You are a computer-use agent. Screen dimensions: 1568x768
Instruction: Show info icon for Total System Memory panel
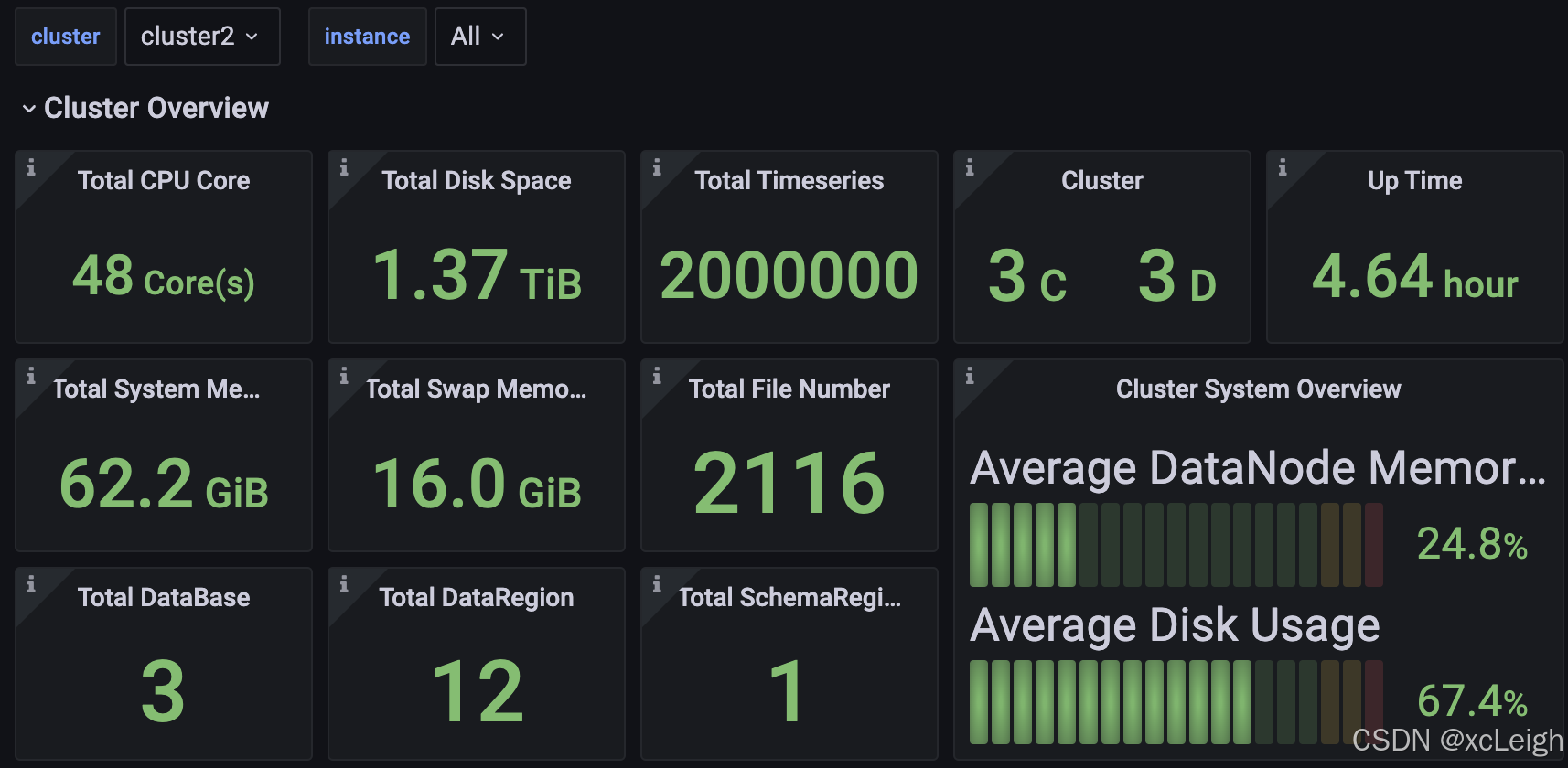click(x=31, y=376)
